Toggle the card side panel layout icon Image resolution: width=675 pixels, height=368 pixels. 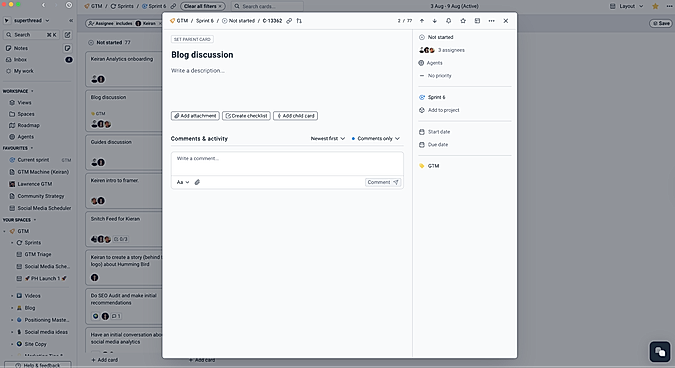tap(477, 21)
